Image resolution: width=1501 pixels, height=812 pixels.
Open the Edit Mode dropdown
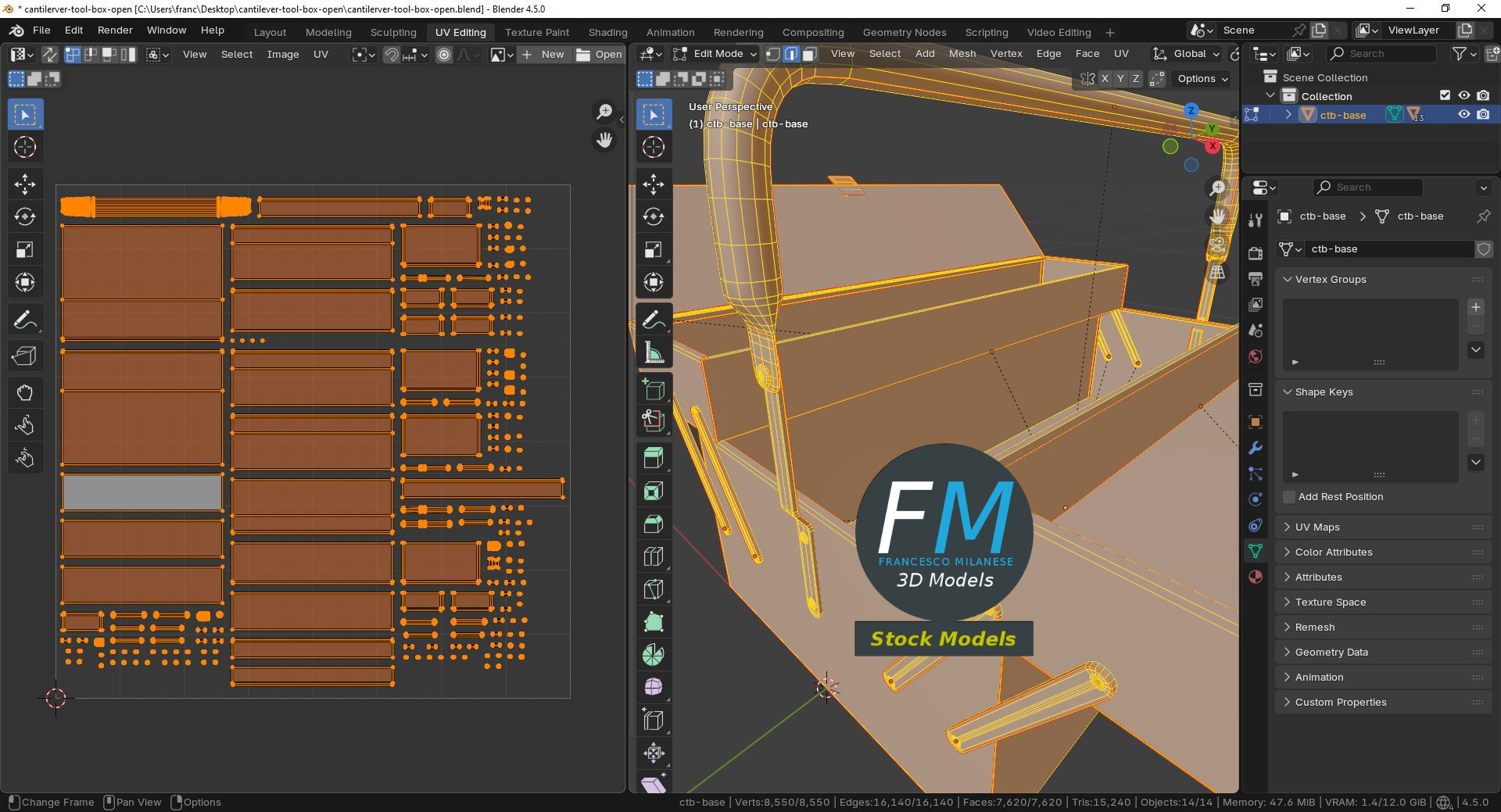point(716,54)
